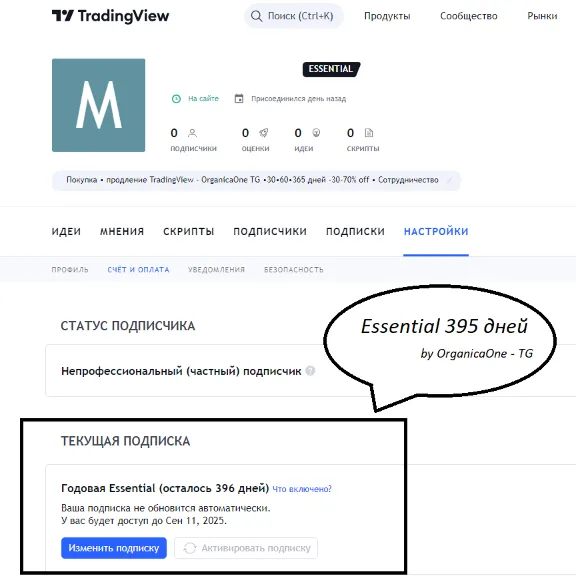Click the calendar joined-date icon
This screenshot has width=576, height=578.
click(x=239, y=98)
